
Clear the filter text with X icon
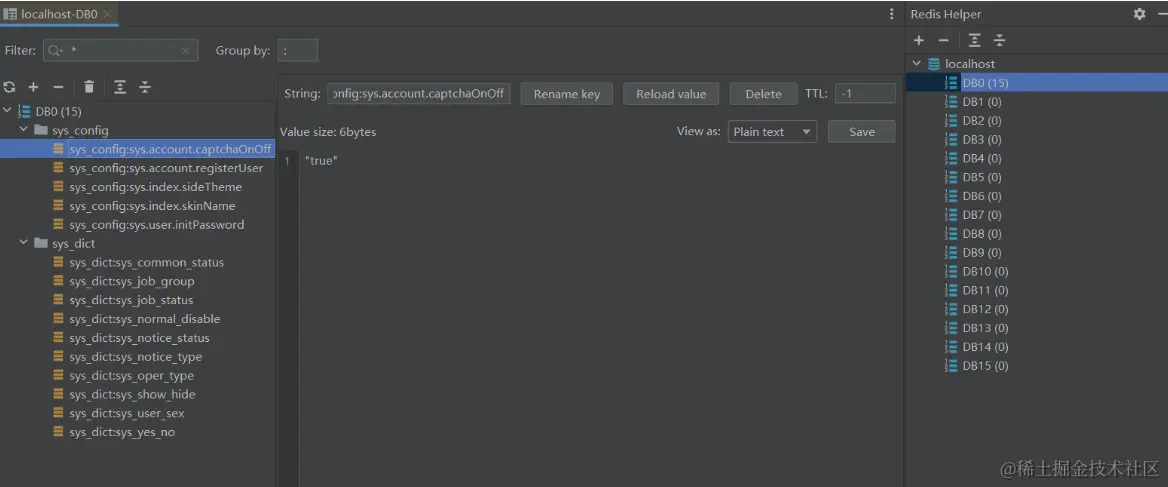(x=185, y=51)
